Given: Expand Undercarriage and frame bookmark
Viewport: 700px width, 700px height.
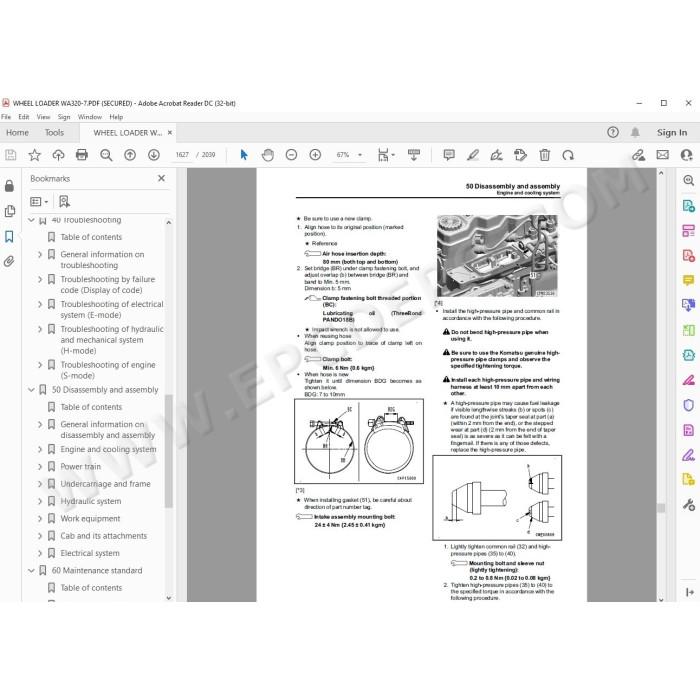Looking at the screenshot, I should point(40,484).
